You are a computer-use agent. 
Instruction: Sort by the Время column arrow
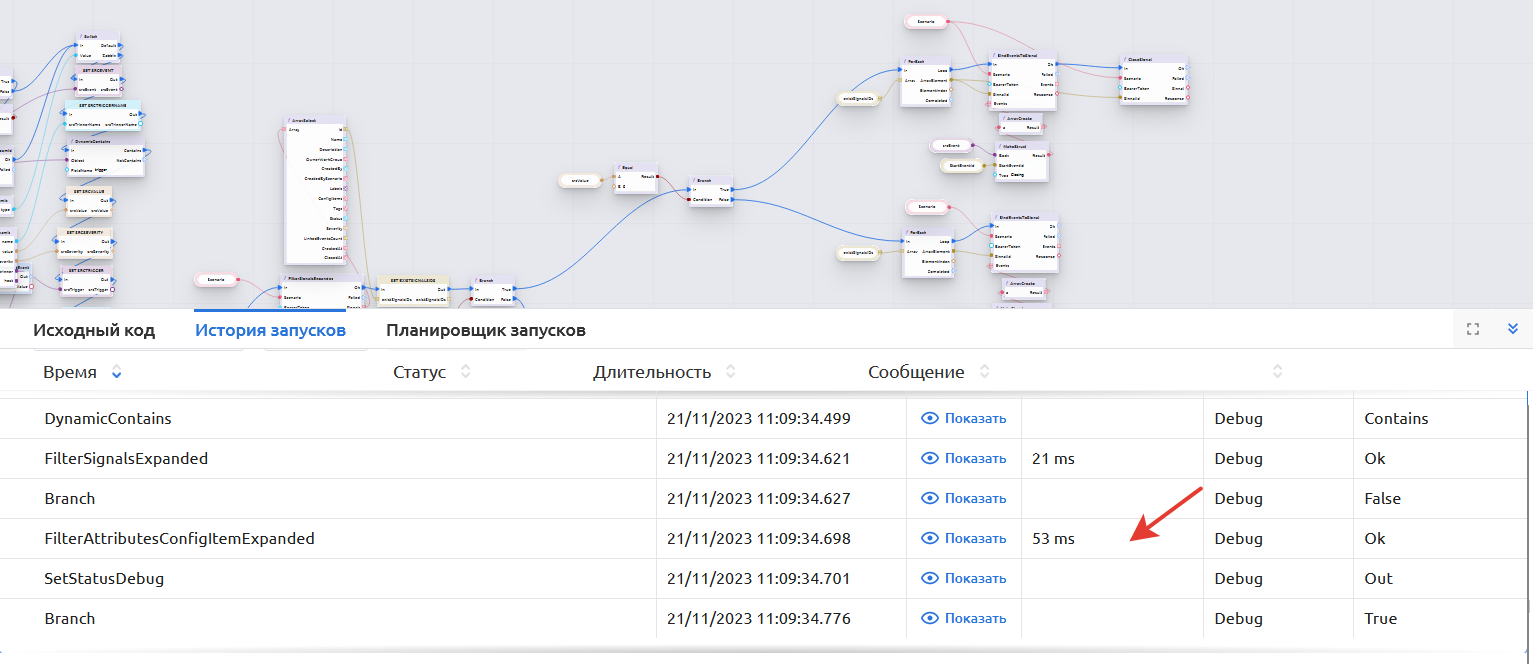(117, 372)
